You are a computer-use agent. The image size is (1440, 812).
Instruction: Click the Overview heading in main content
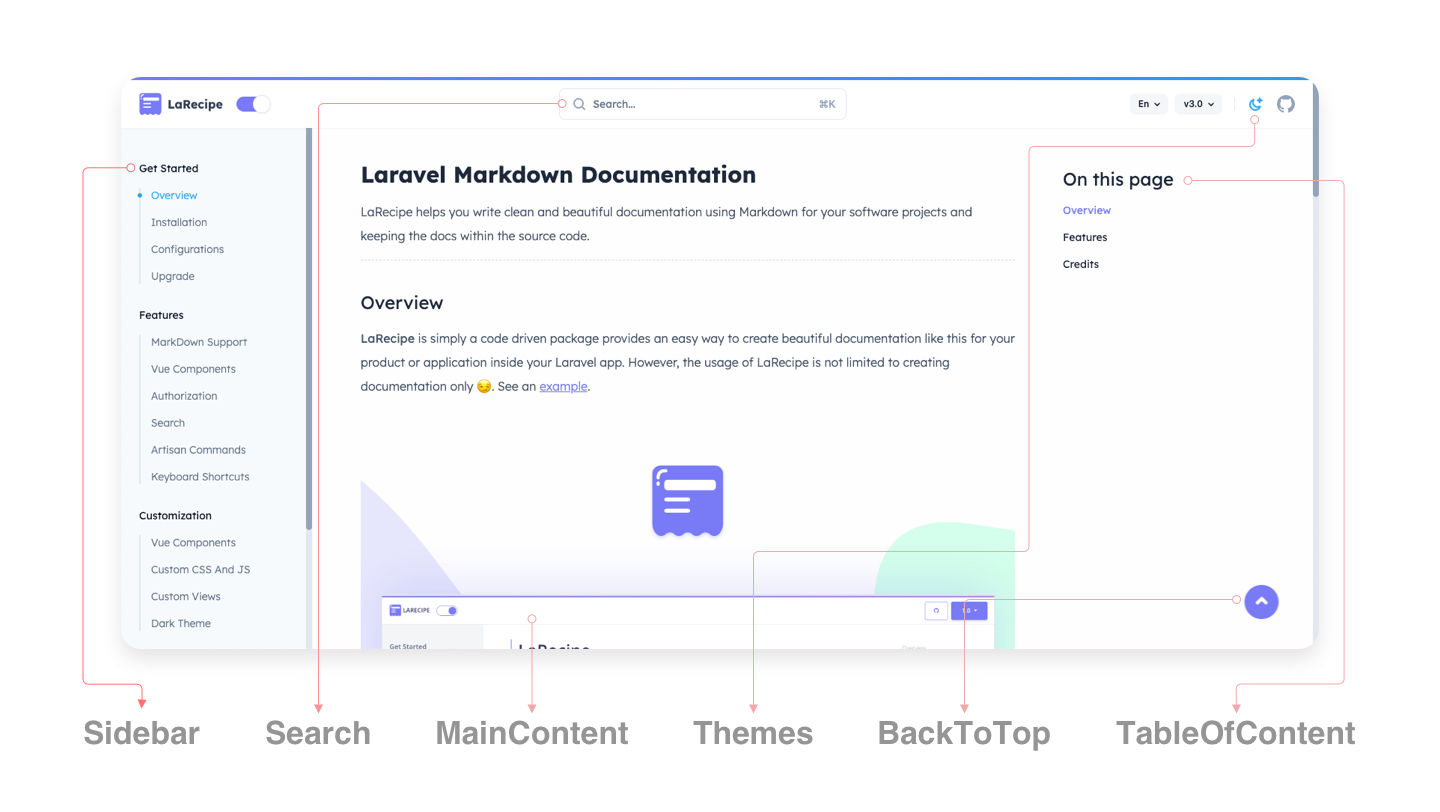tap(402, 303)
